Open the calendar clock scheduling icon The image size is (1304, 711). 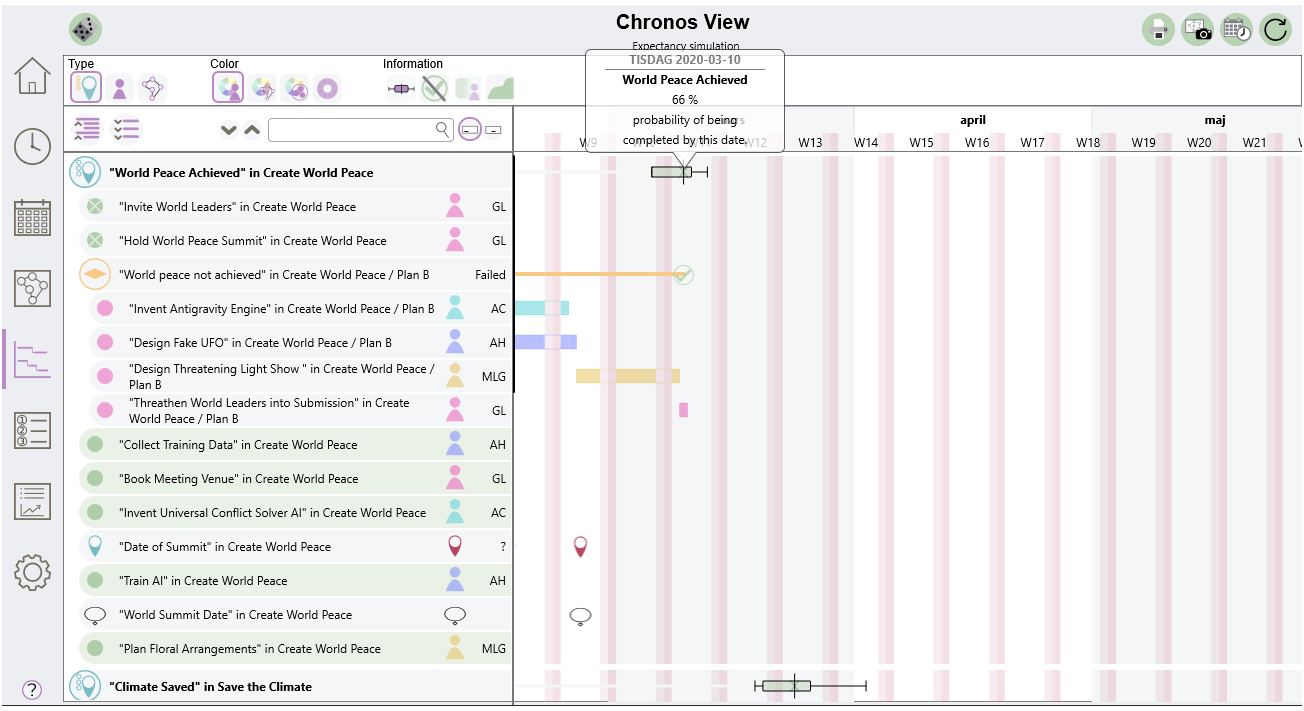pos(1236,30)
